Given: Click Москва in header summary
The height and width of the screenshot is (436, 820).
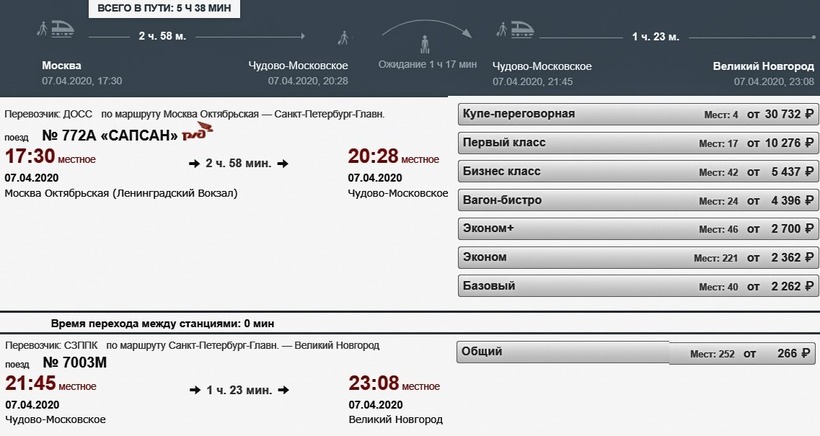Looking at the screenshot, I should (x=62, y=65).
